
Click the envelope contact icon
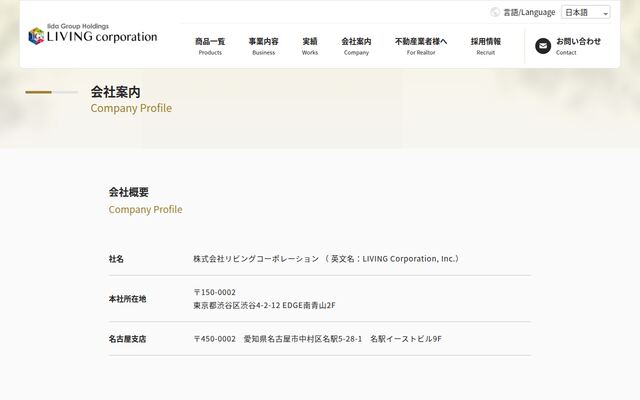(x=543, y=46)
